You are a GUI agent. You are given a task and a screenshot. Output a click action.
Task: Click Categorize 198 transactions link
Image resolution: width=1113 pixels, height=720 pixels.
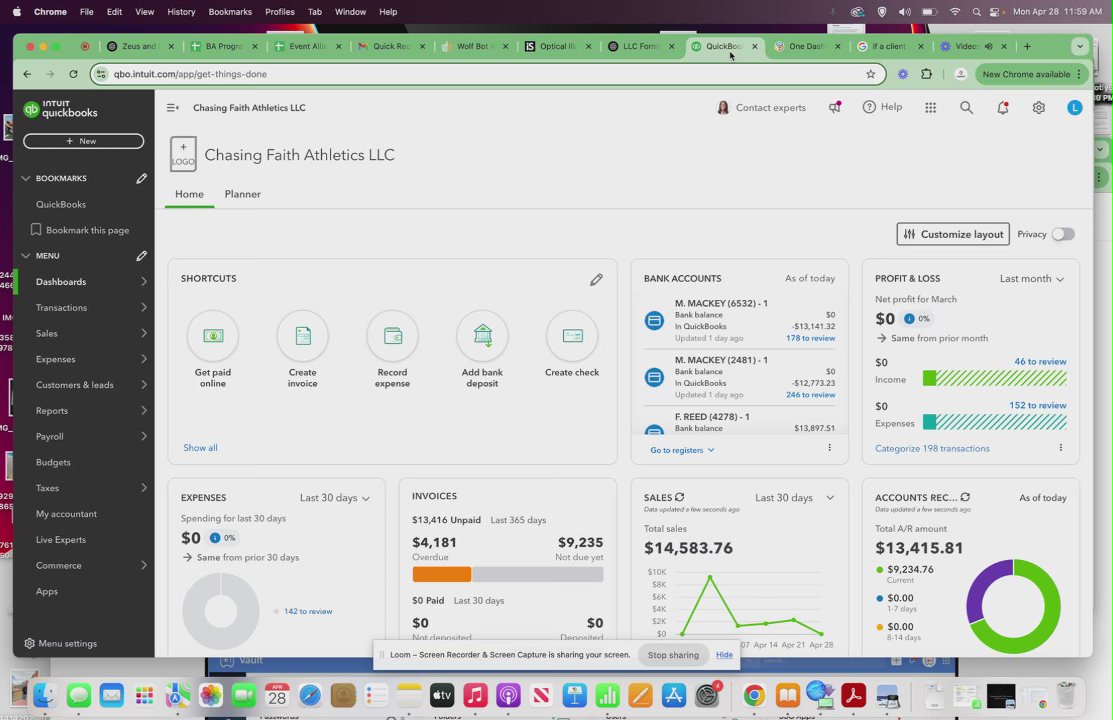click(x=932, y=449)
